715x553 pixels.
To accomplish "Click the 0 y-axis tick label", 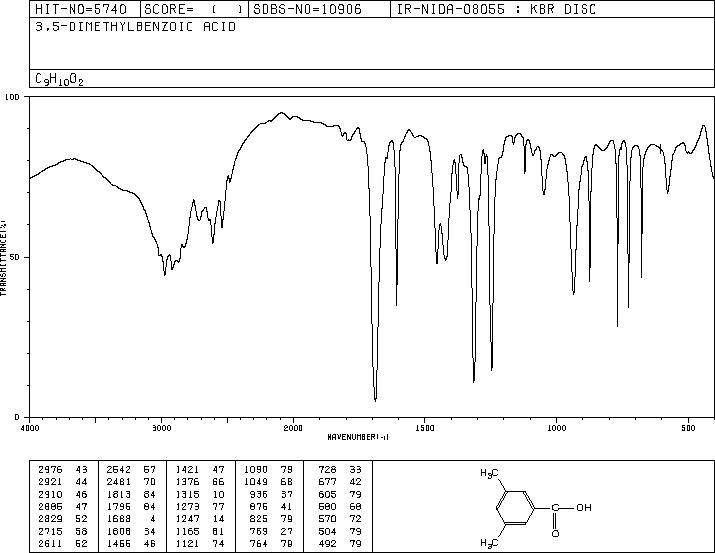I will pyautogui.click(x=17, y=417).
